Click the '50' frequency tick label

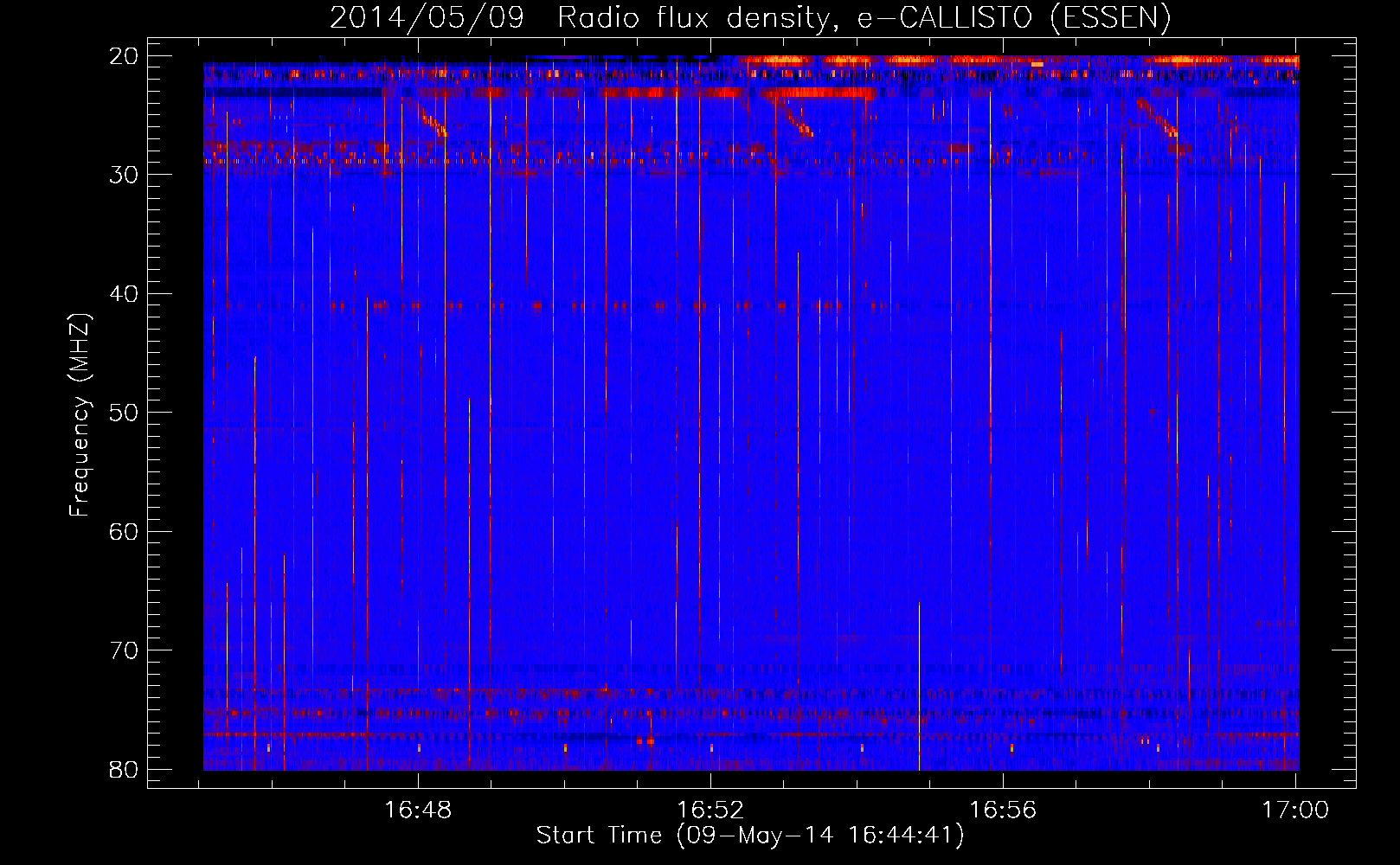tap(125, 413)
